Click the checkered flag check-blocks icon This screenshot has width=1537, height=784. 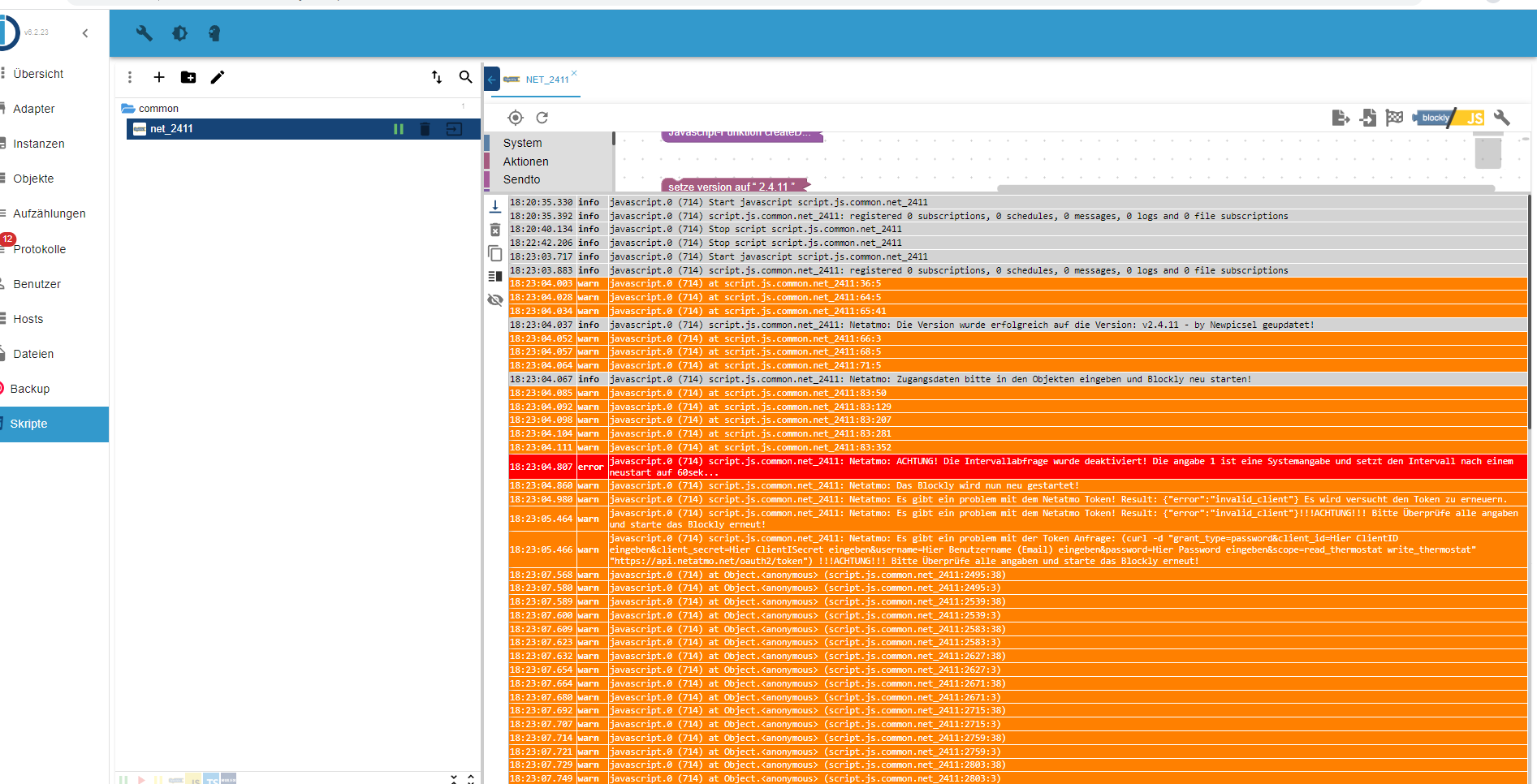[1395, 118]
